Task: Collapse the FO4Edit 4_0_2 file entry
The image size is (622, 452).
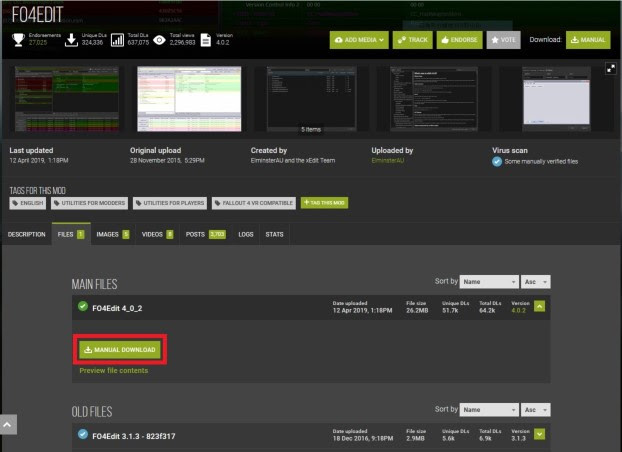Action: (539, 306)
